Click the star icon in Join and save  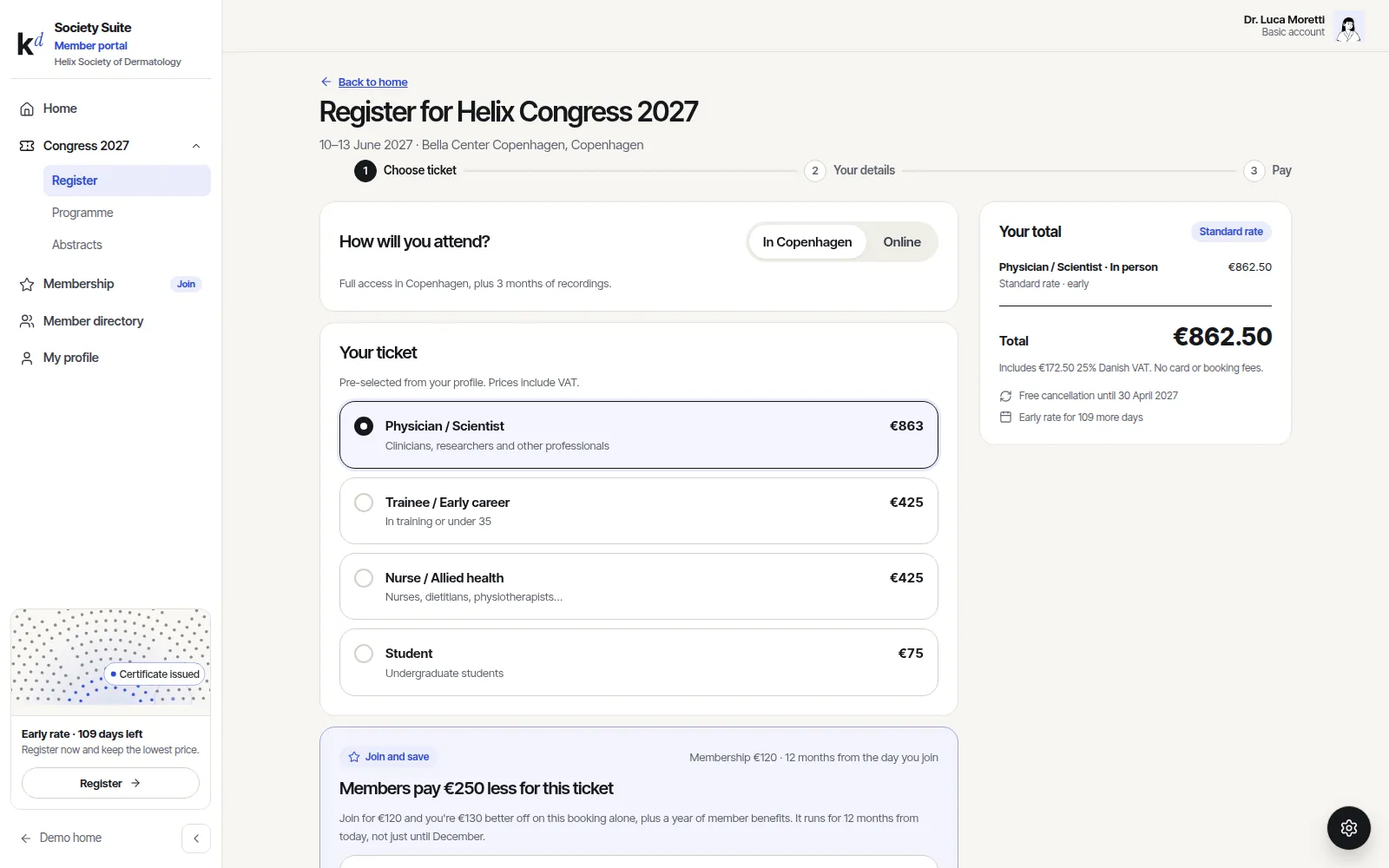(x=354, y=757)
